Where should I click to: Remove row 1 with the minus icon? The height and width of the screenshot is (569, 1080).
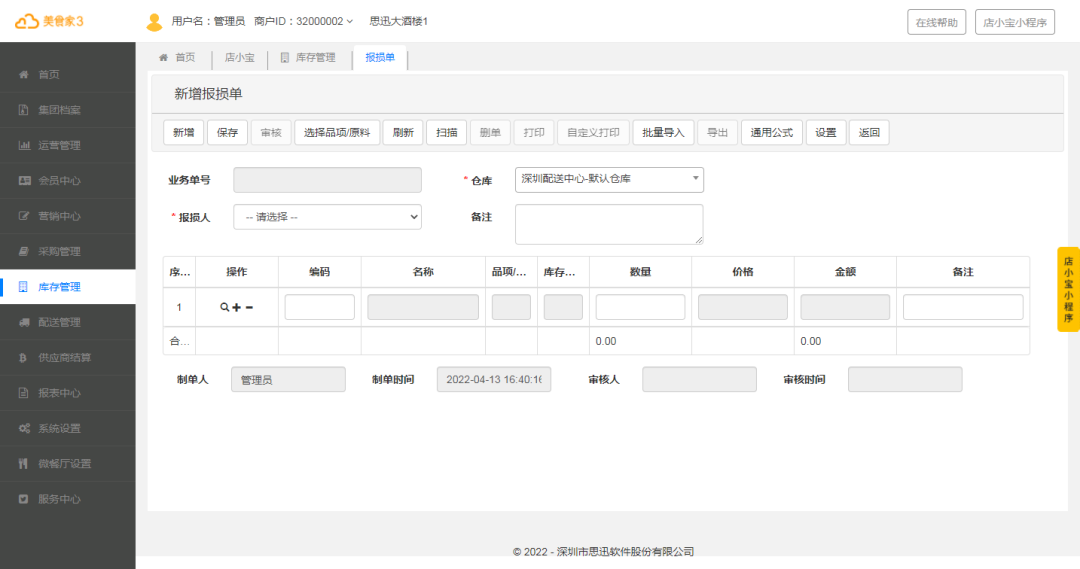coord(249,307)
